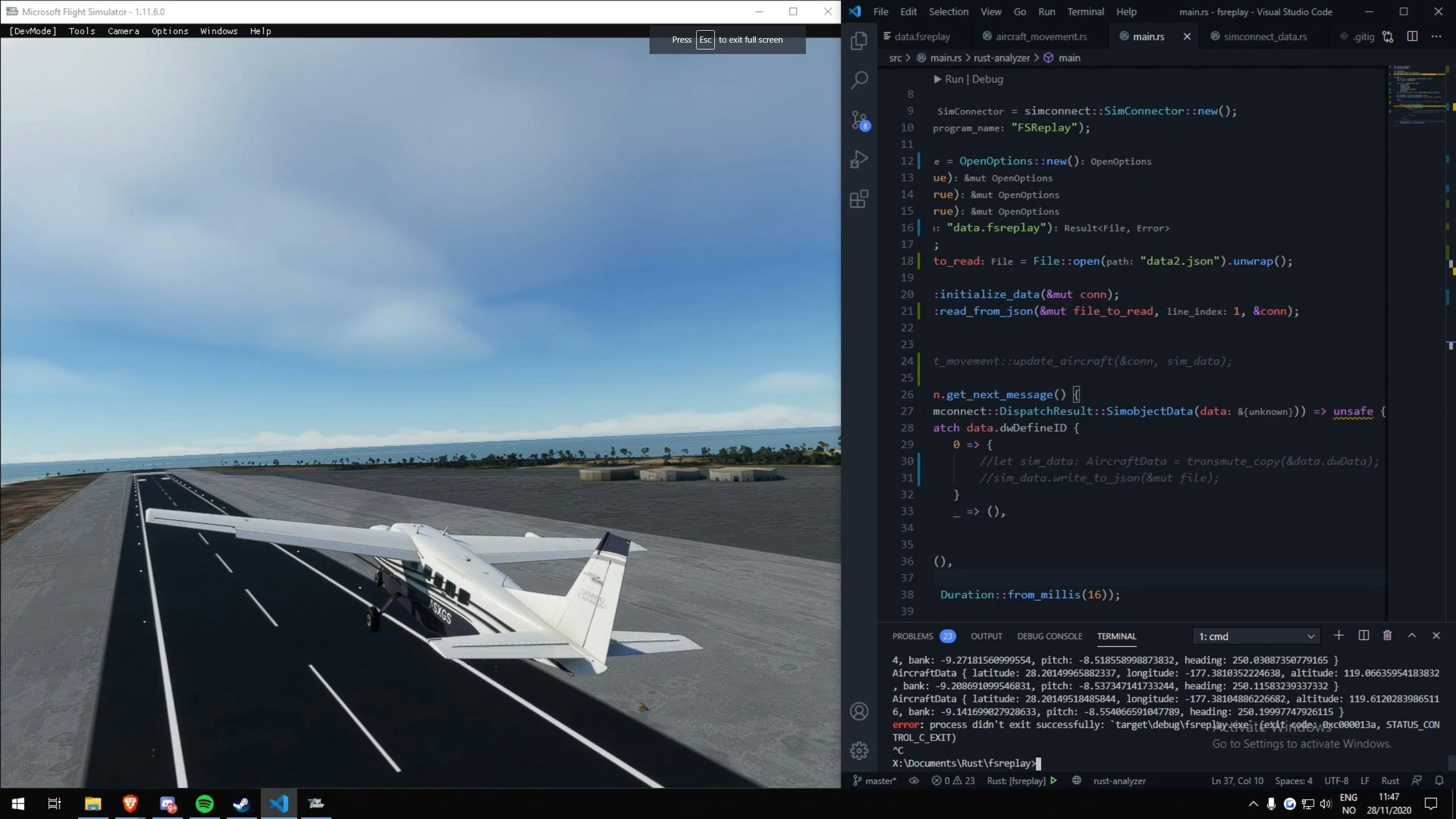This screenshot has width=1456, height=819.
Task: Show hidden system tray icons
Action: [x=1253, y=804]
